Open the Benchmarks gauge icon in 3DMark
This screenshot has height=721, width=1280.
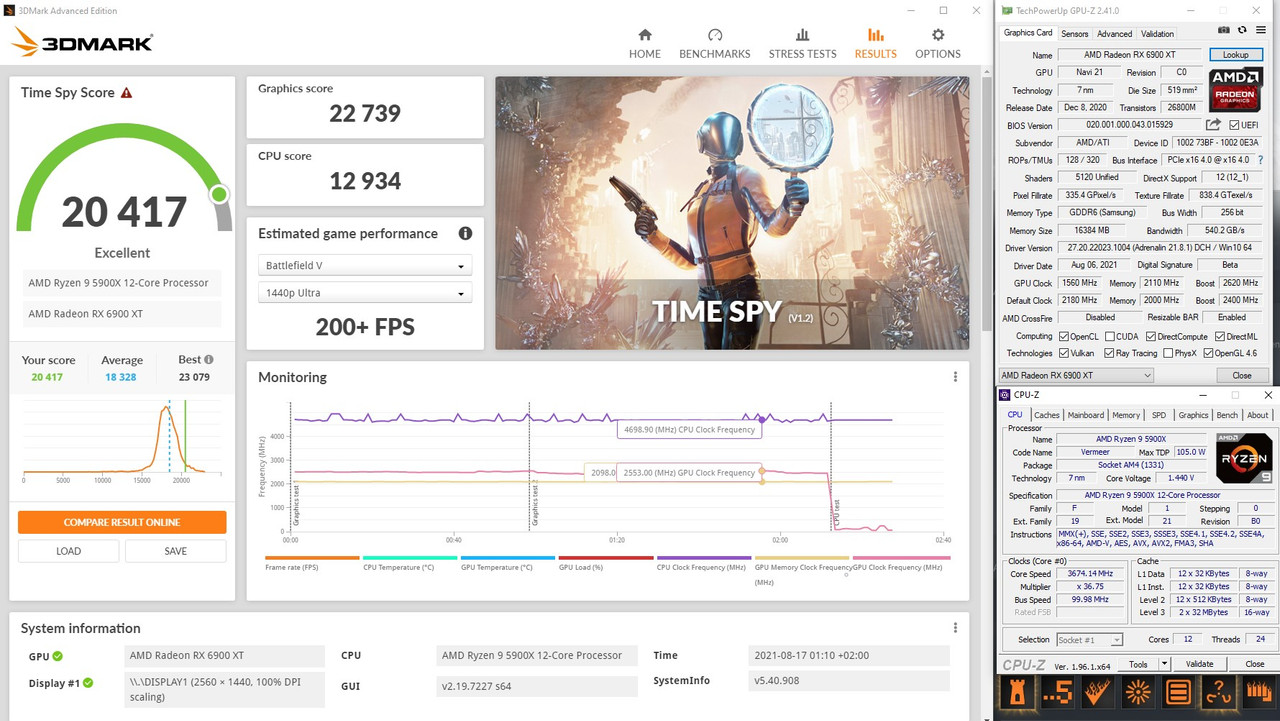click(x=715, y=35)
